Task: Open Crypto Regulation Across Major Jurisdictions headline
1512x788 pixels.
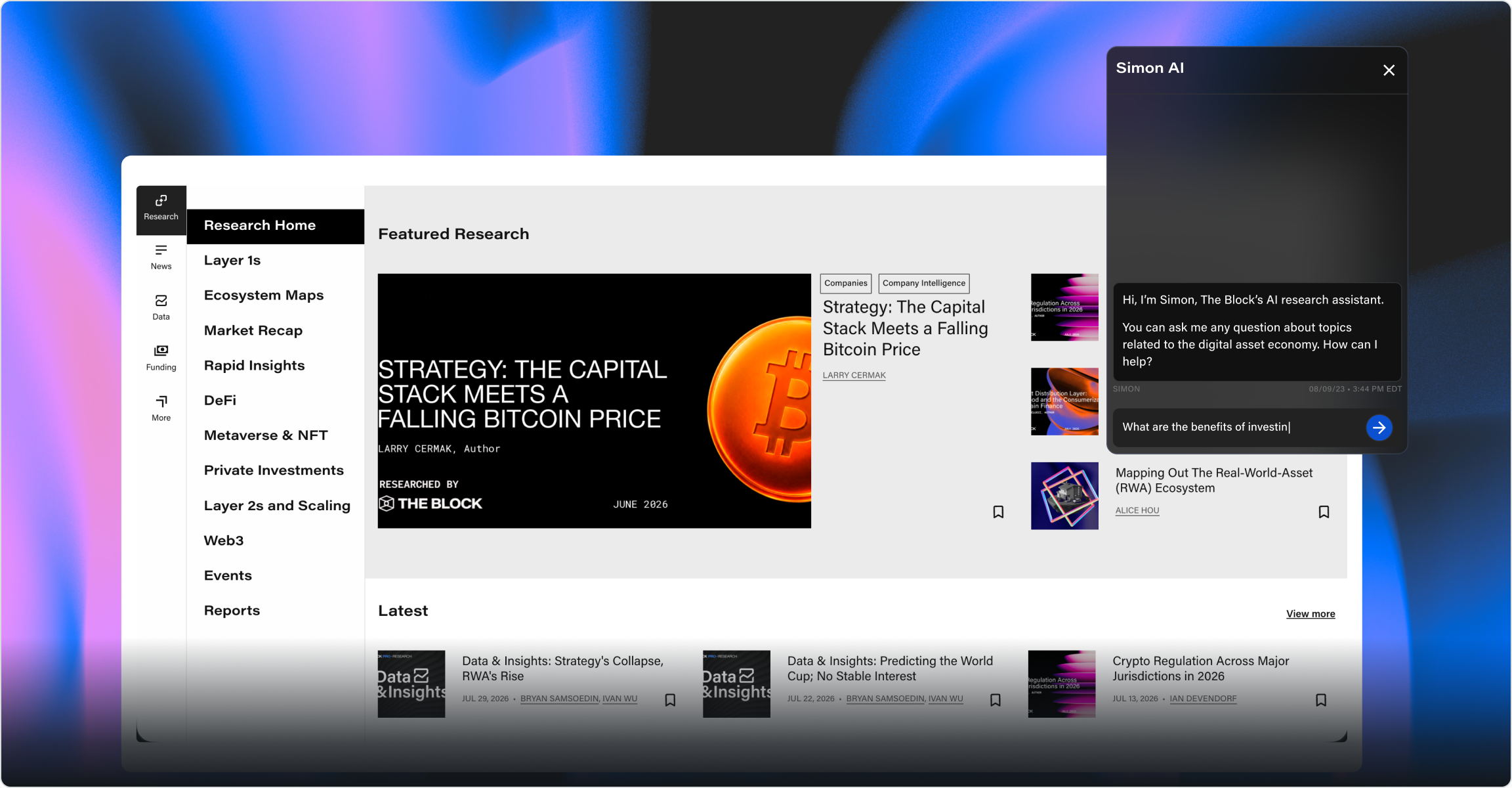Action: click(x=1201, y=668)
